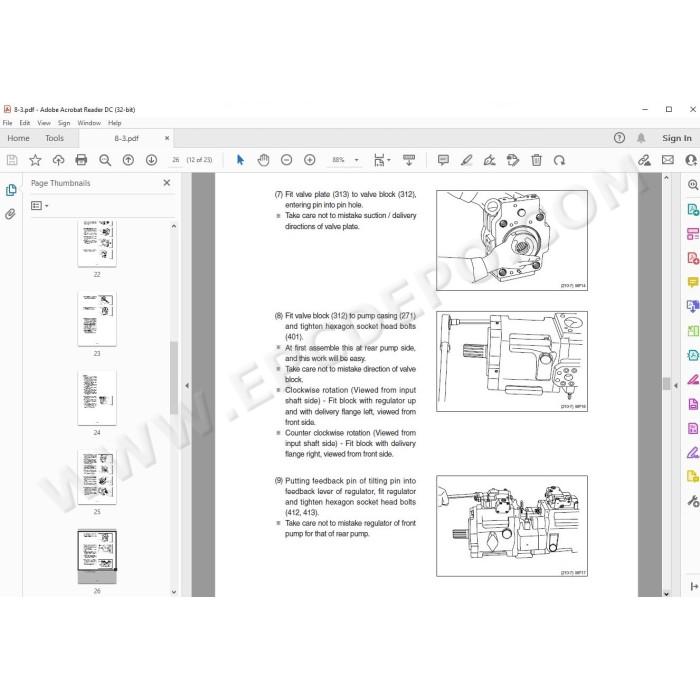
Task: Click the fill and sign icon at toolbar right
Action: pos(644,160)
